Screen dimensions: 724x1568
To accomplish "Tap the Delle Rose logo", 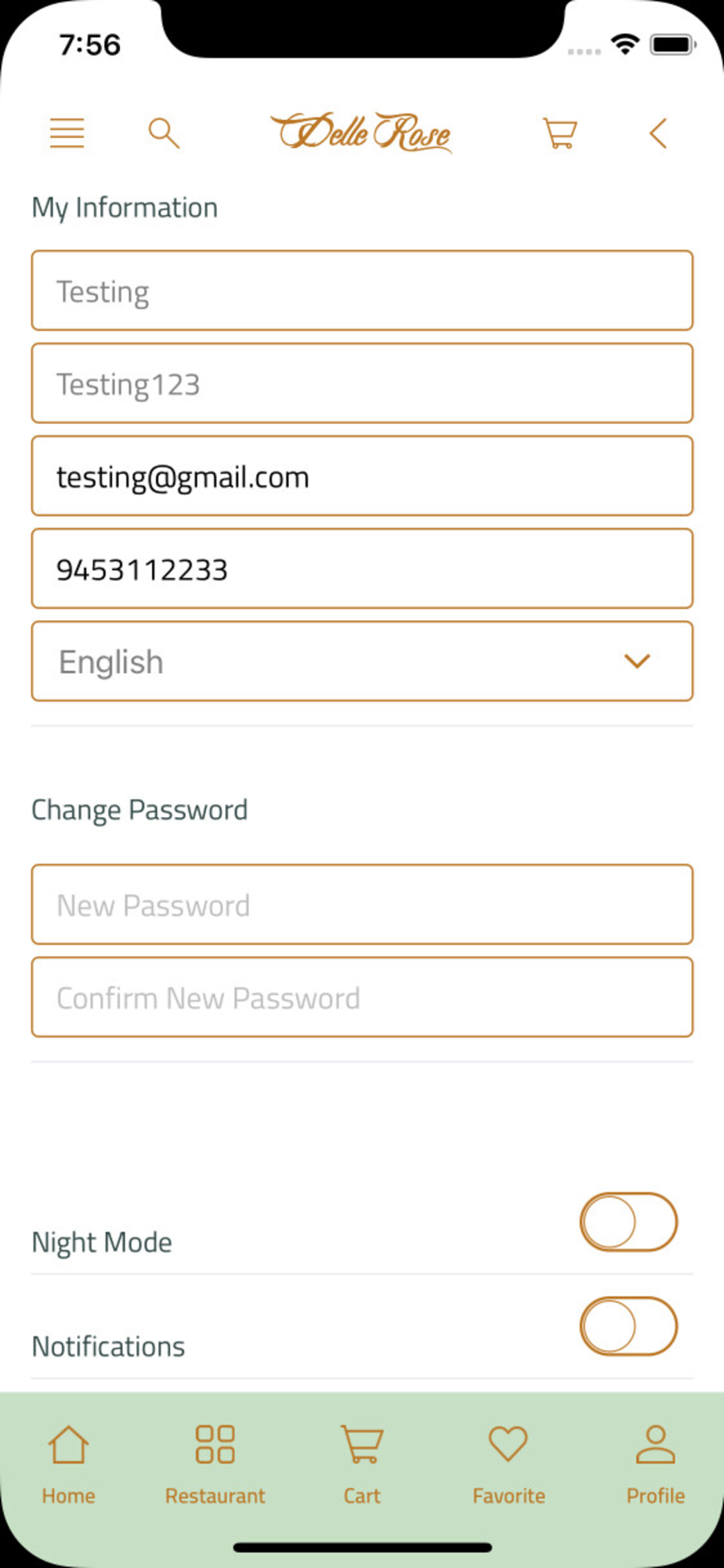I will (361, 132).
